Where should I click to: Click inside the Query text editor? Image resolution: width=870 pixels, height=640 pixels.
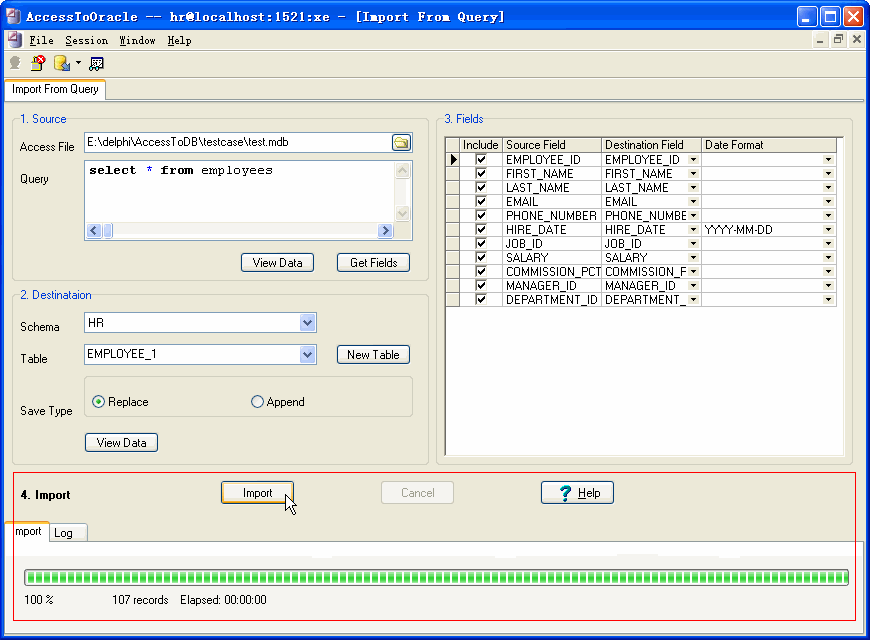click(240, 192)
